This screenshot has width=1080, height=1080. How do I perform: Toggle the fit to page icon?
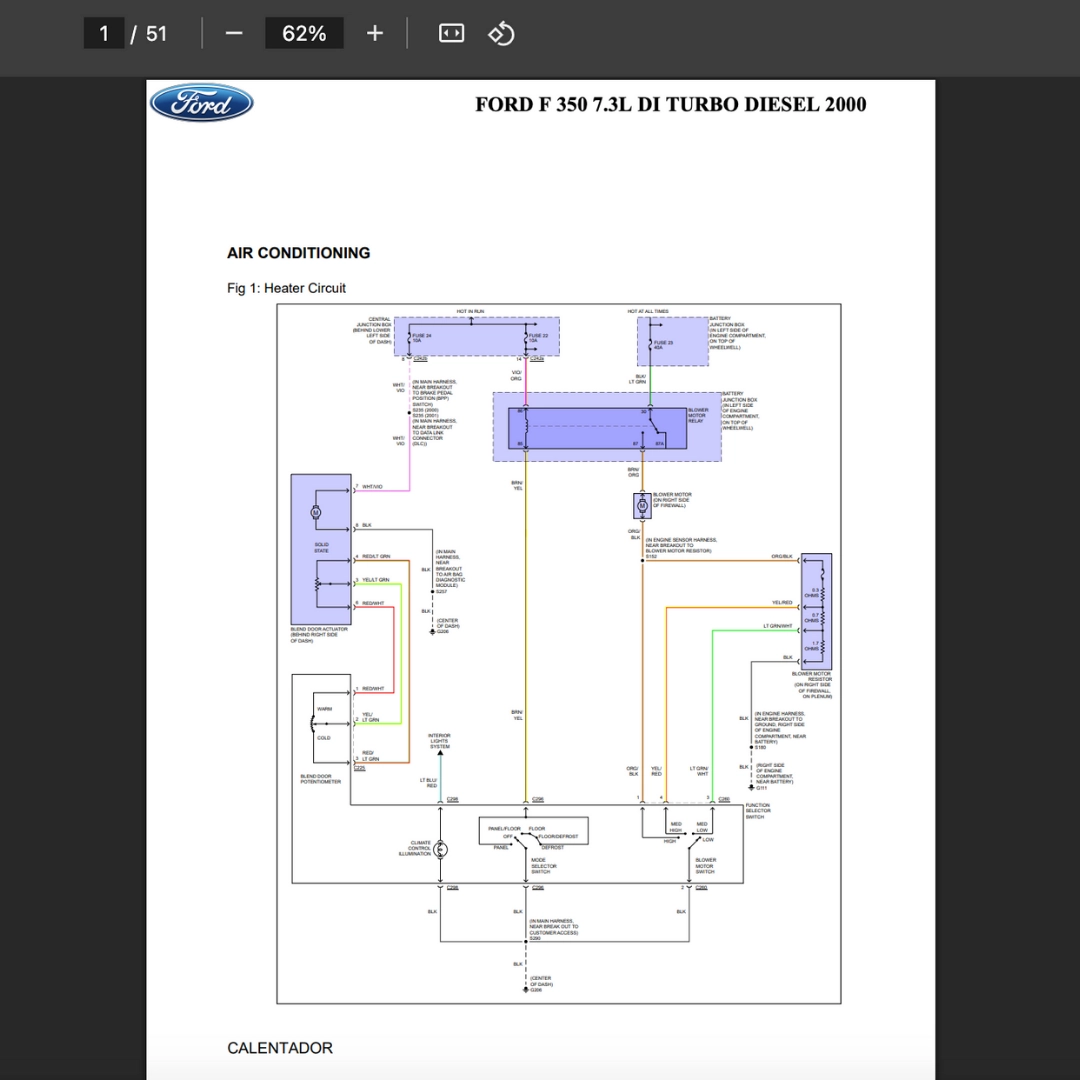tap(451, 33)
